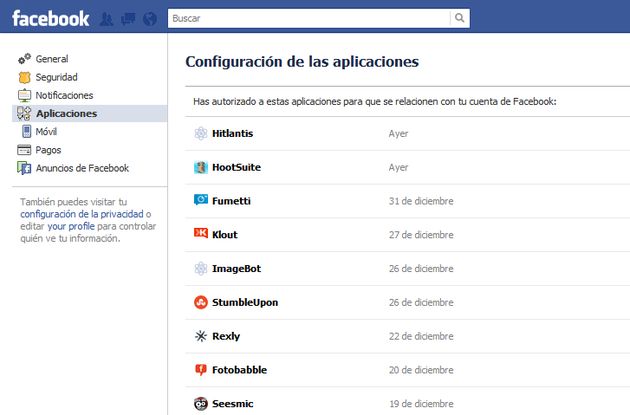The height and width of the screenshot is (415, 630).
Task: Click the ImageBot app icon
Action: tap(201, 268)
